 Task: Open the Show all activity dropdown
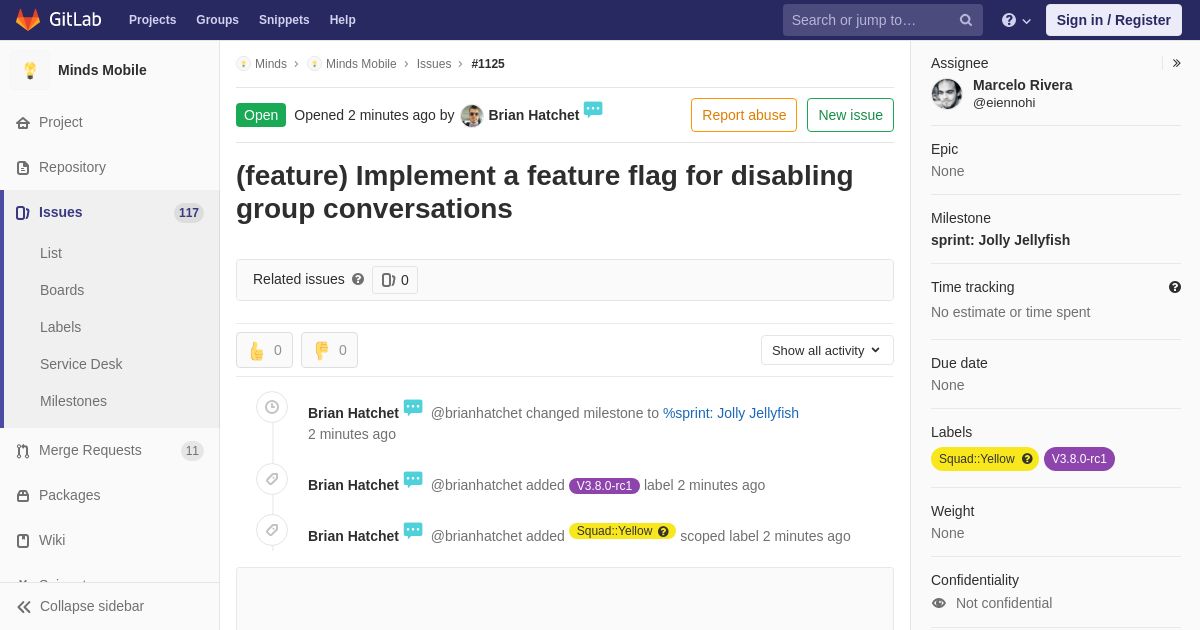point(827,350)
